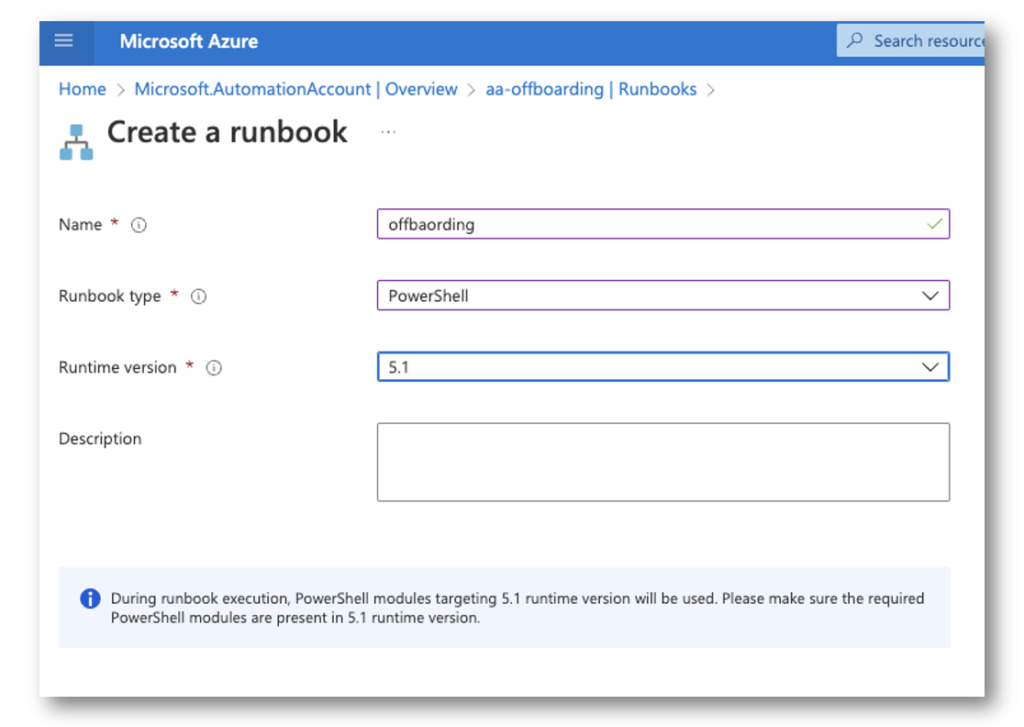Open the Runbook type dropdown showing PowerShell

663,295
